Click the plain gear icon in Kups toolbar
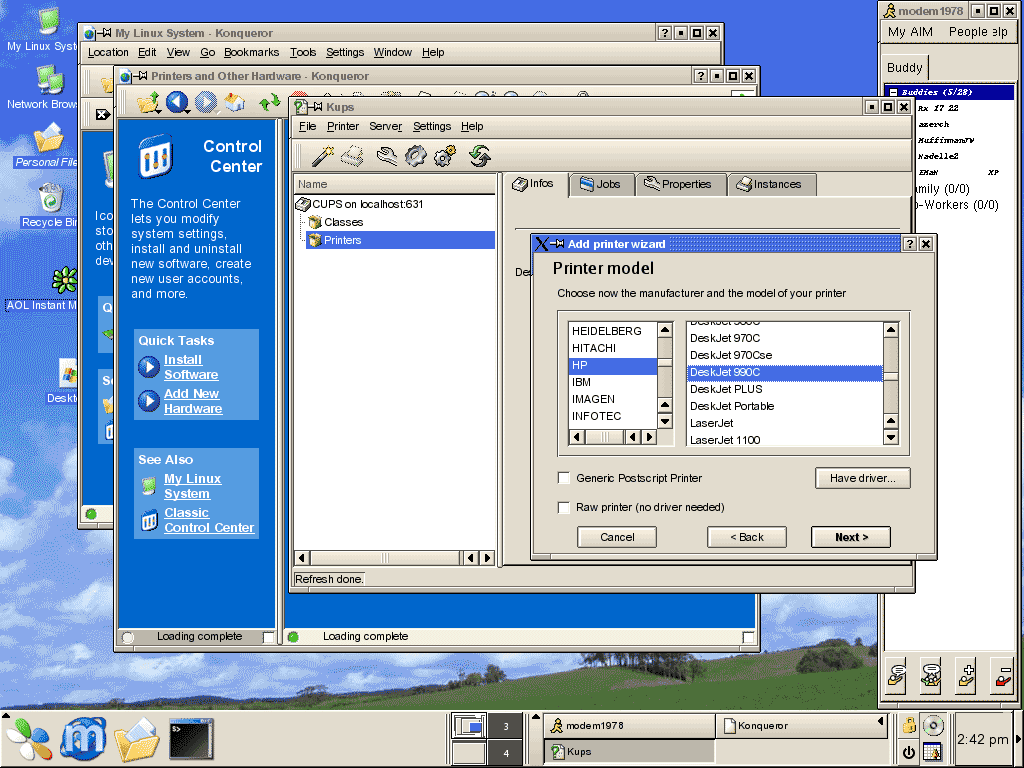This screenshot has width=1024, height=768. pos(415,156)
